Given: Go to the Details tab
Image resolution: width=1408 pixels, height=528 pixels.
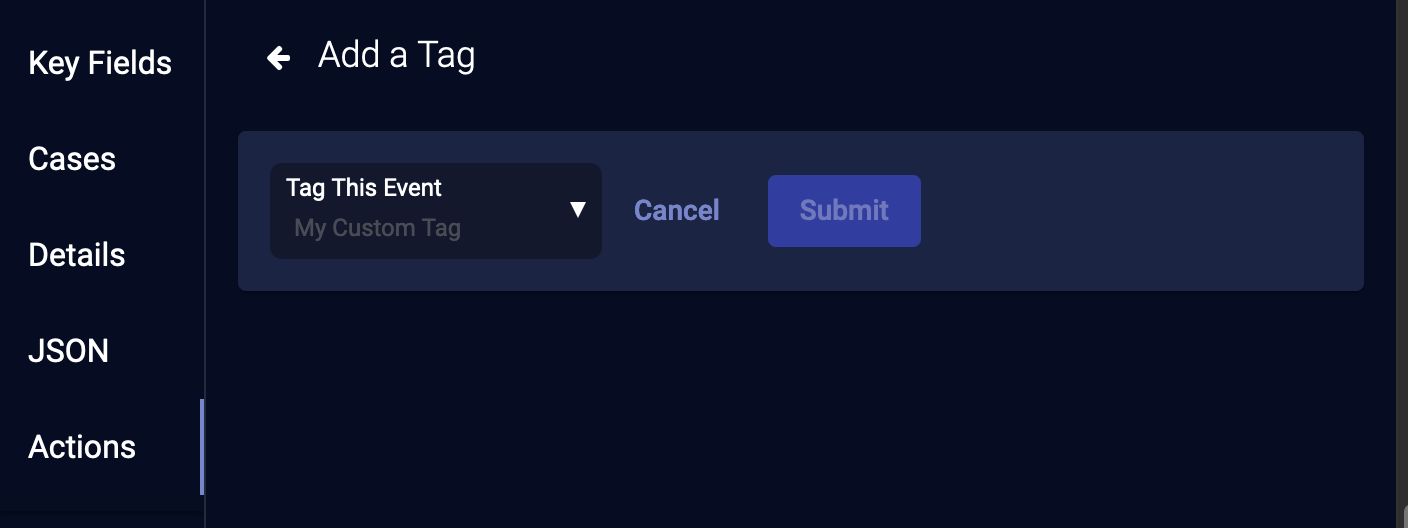Looking at the screenshot, I should pos(77,255).
